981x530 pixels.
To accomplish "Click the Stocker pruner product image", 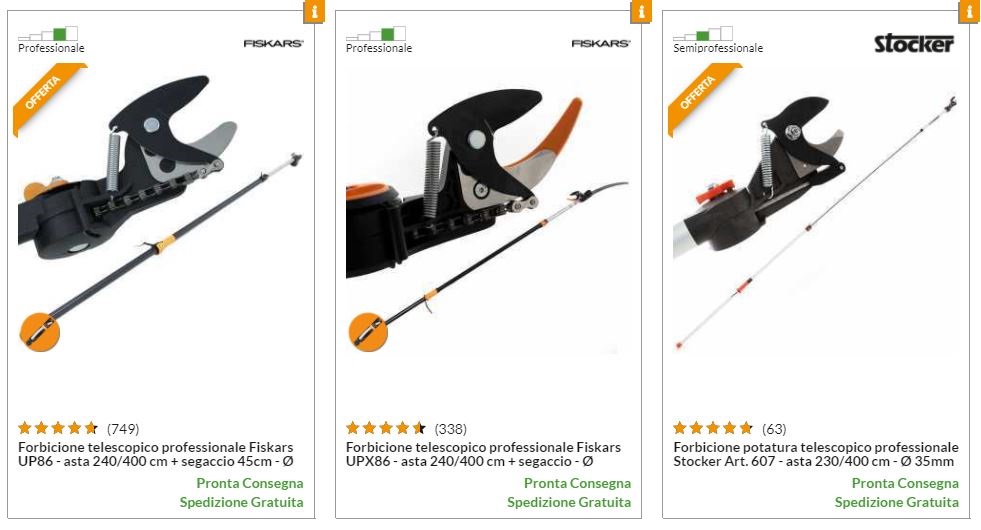I will [816, 219].
